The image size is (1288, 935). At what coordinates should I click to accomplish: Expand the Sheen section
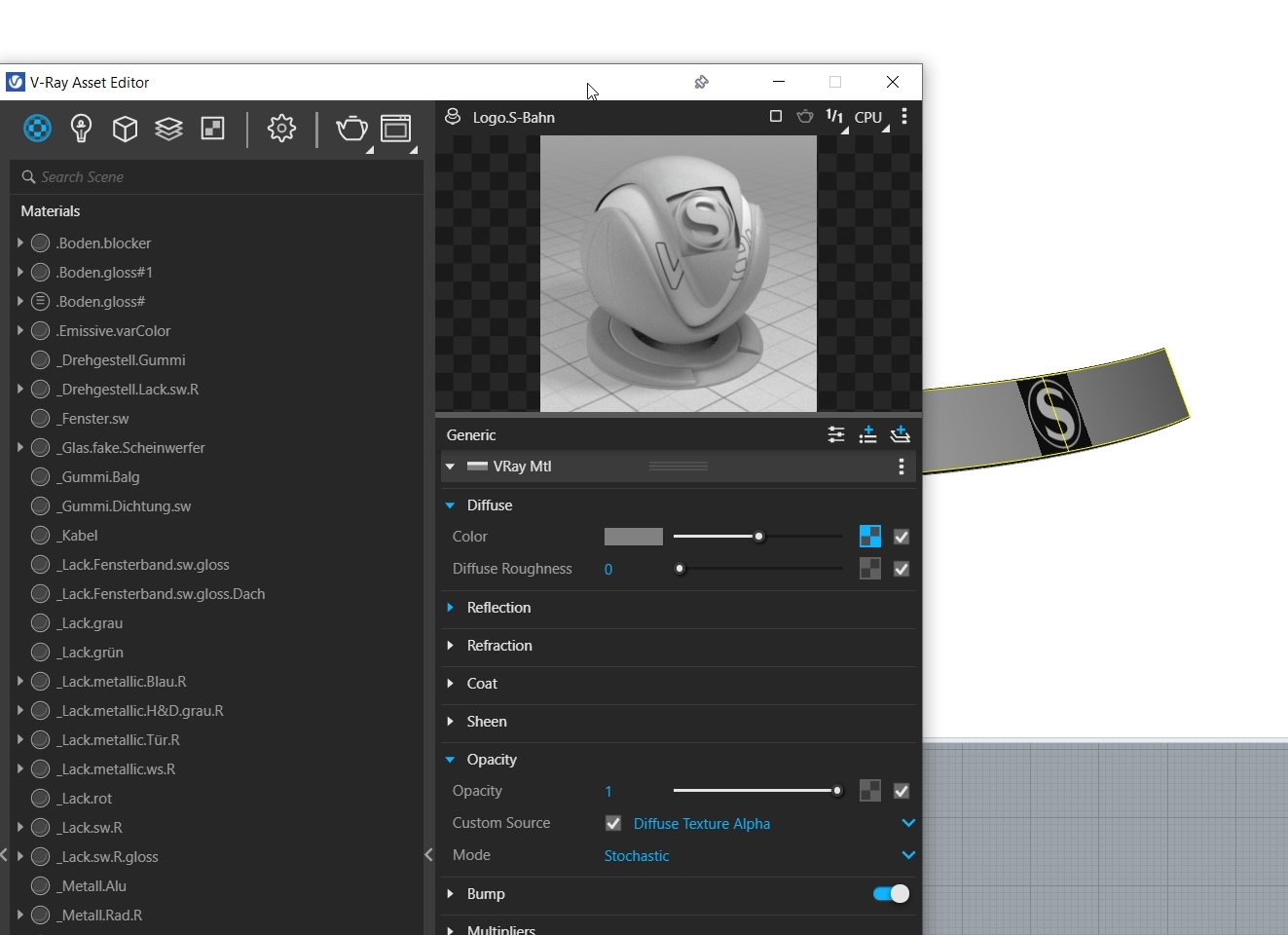[450, 721]
